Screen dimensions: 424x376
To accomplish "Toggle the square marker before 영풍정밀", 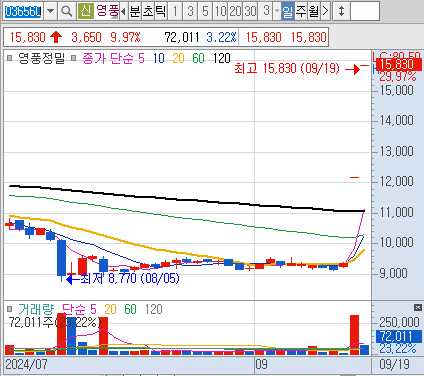I will pos(10,58).
